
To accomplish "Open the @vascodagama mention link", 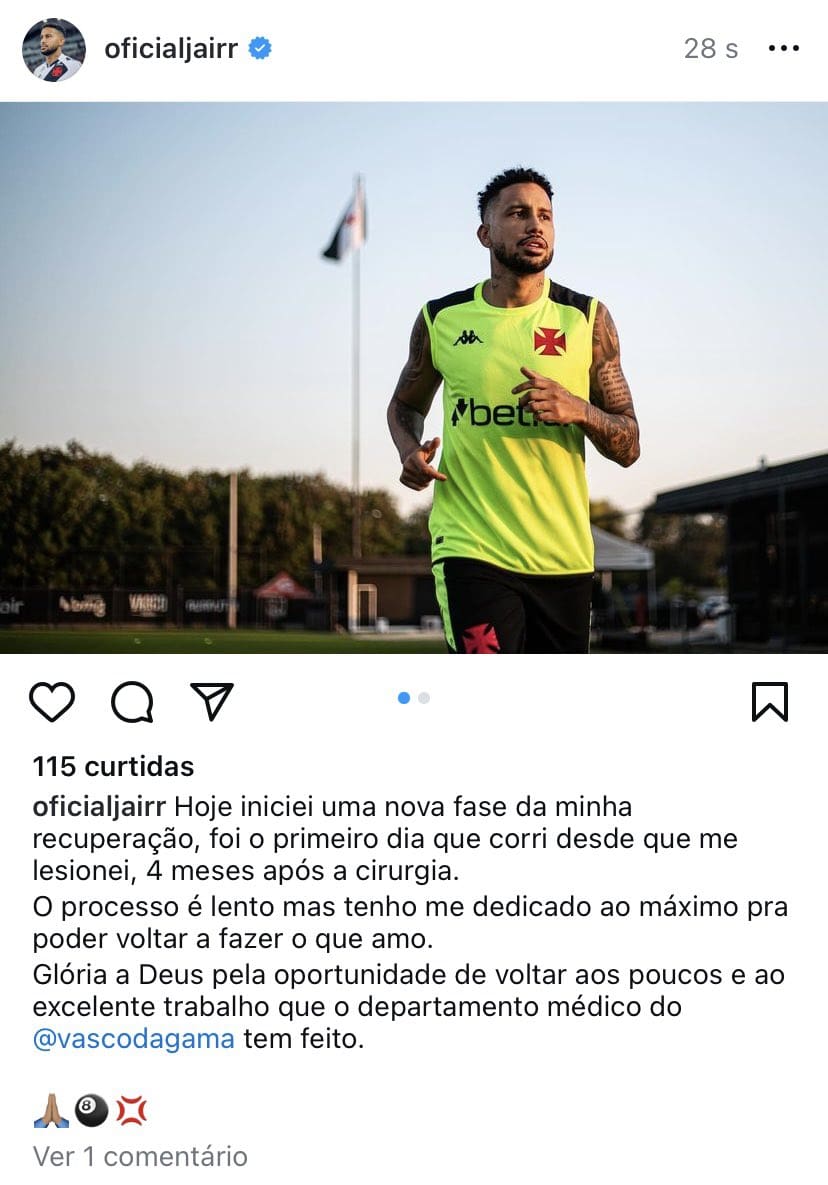I will [134, 1039].
